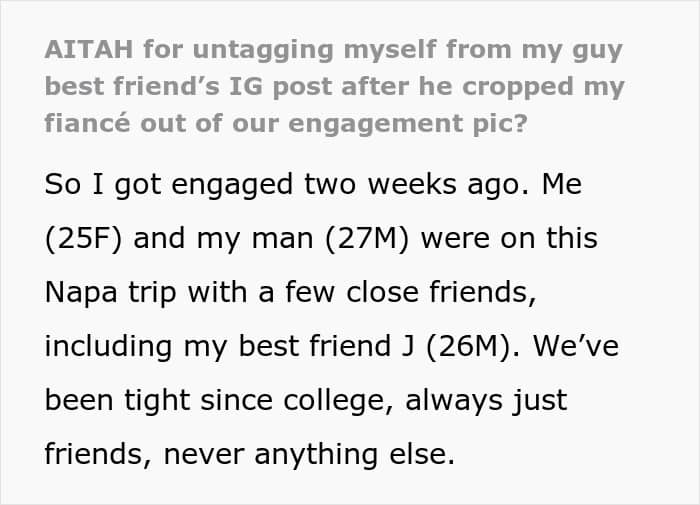Screen dimensions: 700x505
Task: Click the word 'engaged' in the first sentence
Action: pyautogui.click(x=232, y=185)
